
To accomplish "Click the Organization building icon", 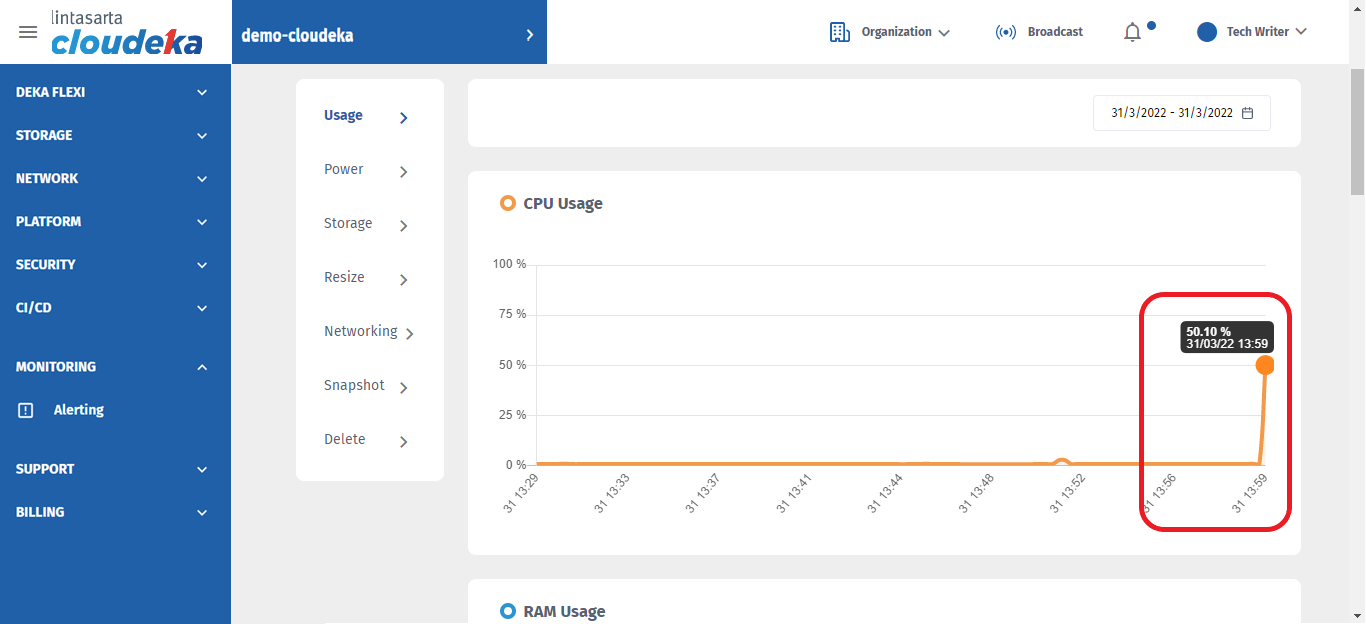I will coord(839,32).
